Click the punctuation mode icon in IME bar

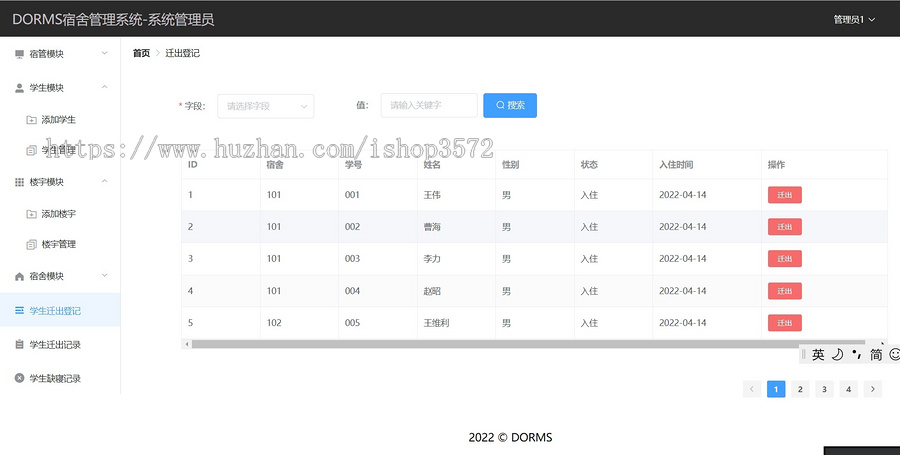(x=856, y=354)
